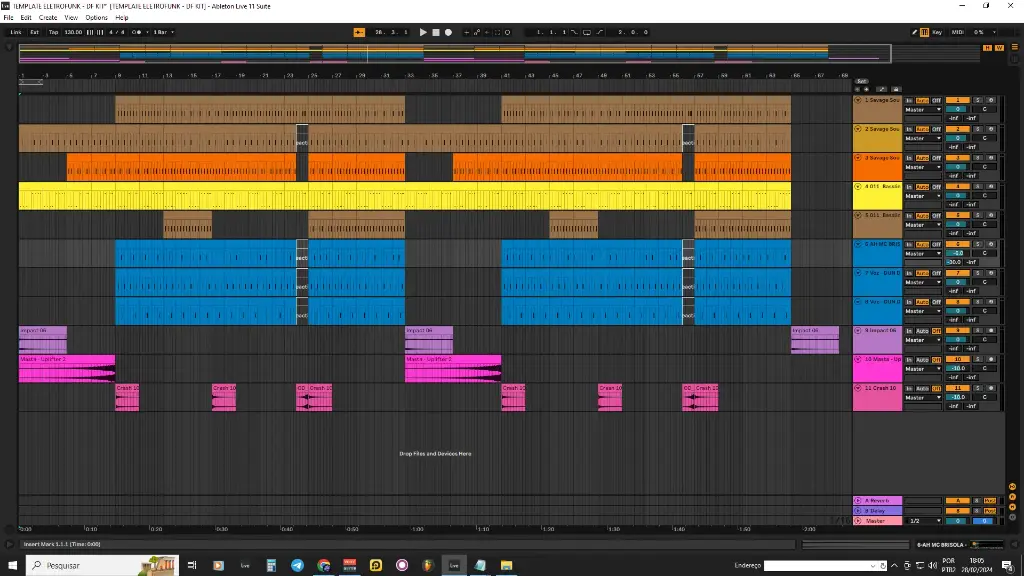Click the tempo field 120.00
Viewport: 1024px width, 576px height.
tap(73, 32)
